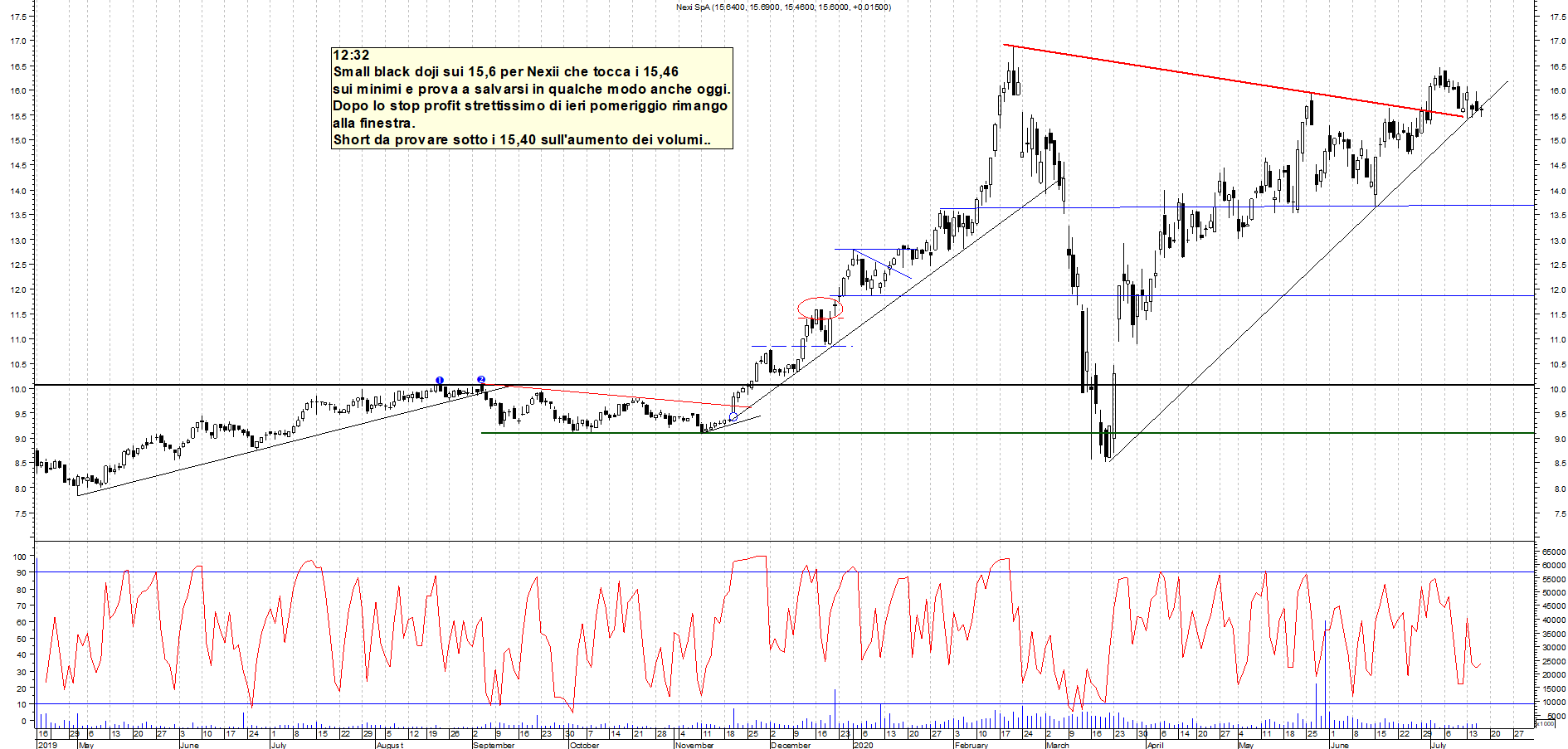
Task: Click the 'October' label on date axis
Action: 584,745
